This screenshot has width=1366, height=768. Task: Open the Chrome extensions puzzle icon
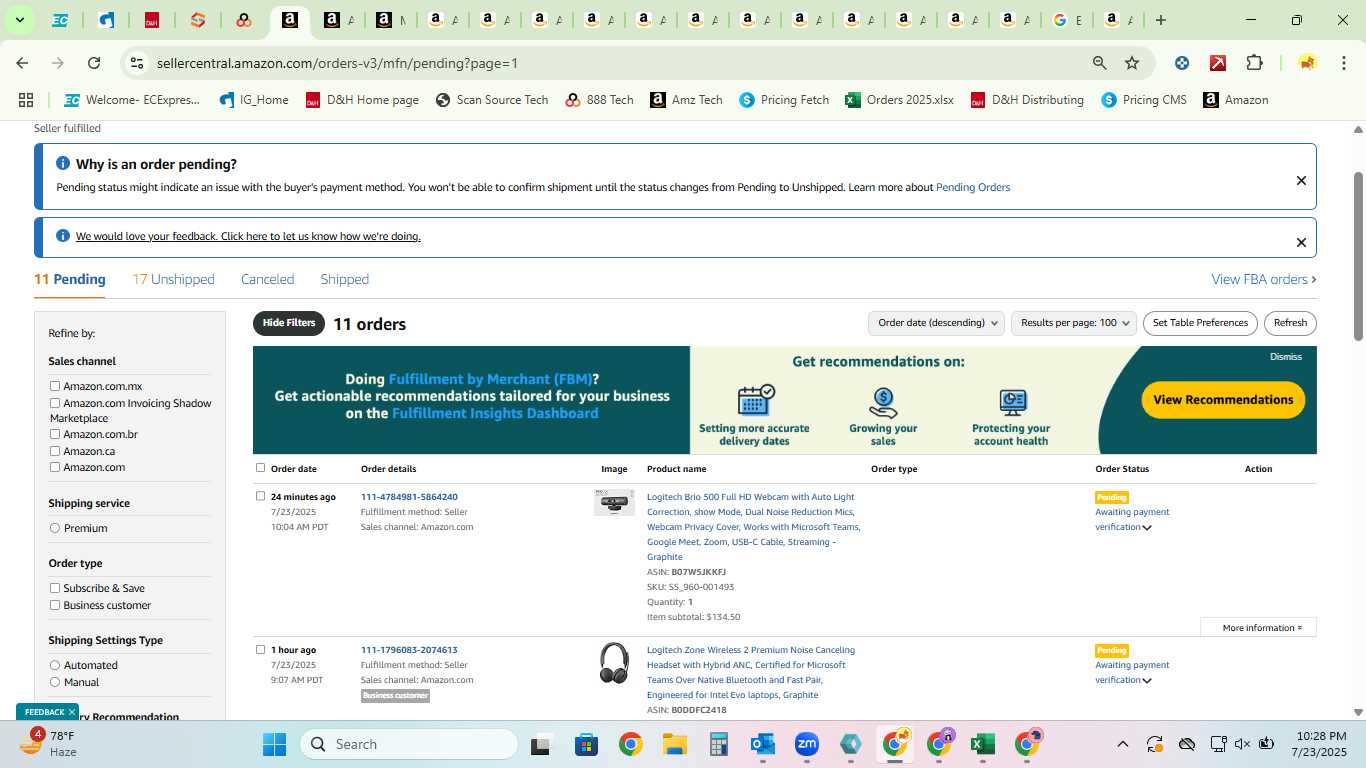(1254, 63)
